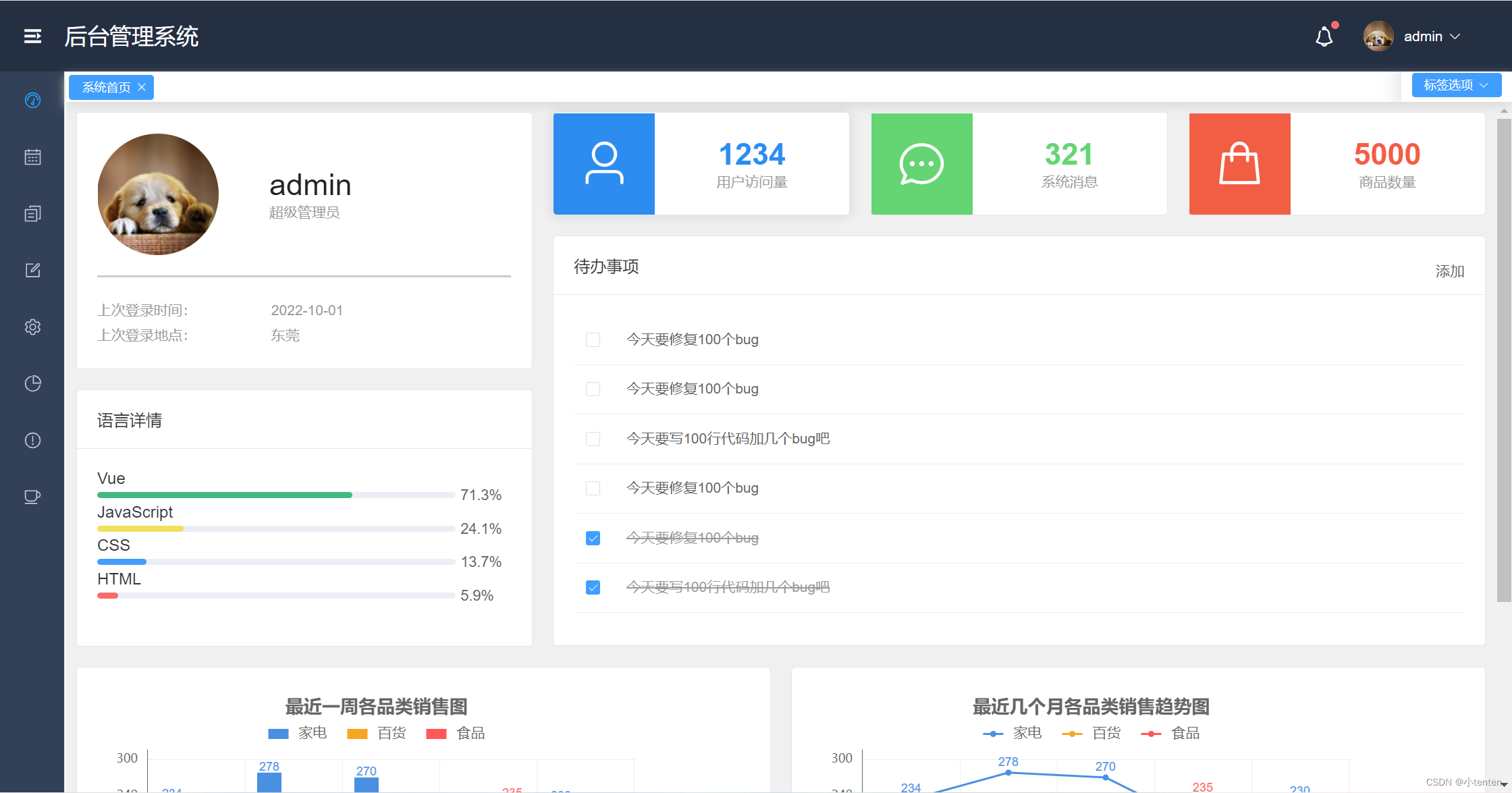
Task: Uncheck the completed 今天要修复100个bug item
Action: click(593, 538)
